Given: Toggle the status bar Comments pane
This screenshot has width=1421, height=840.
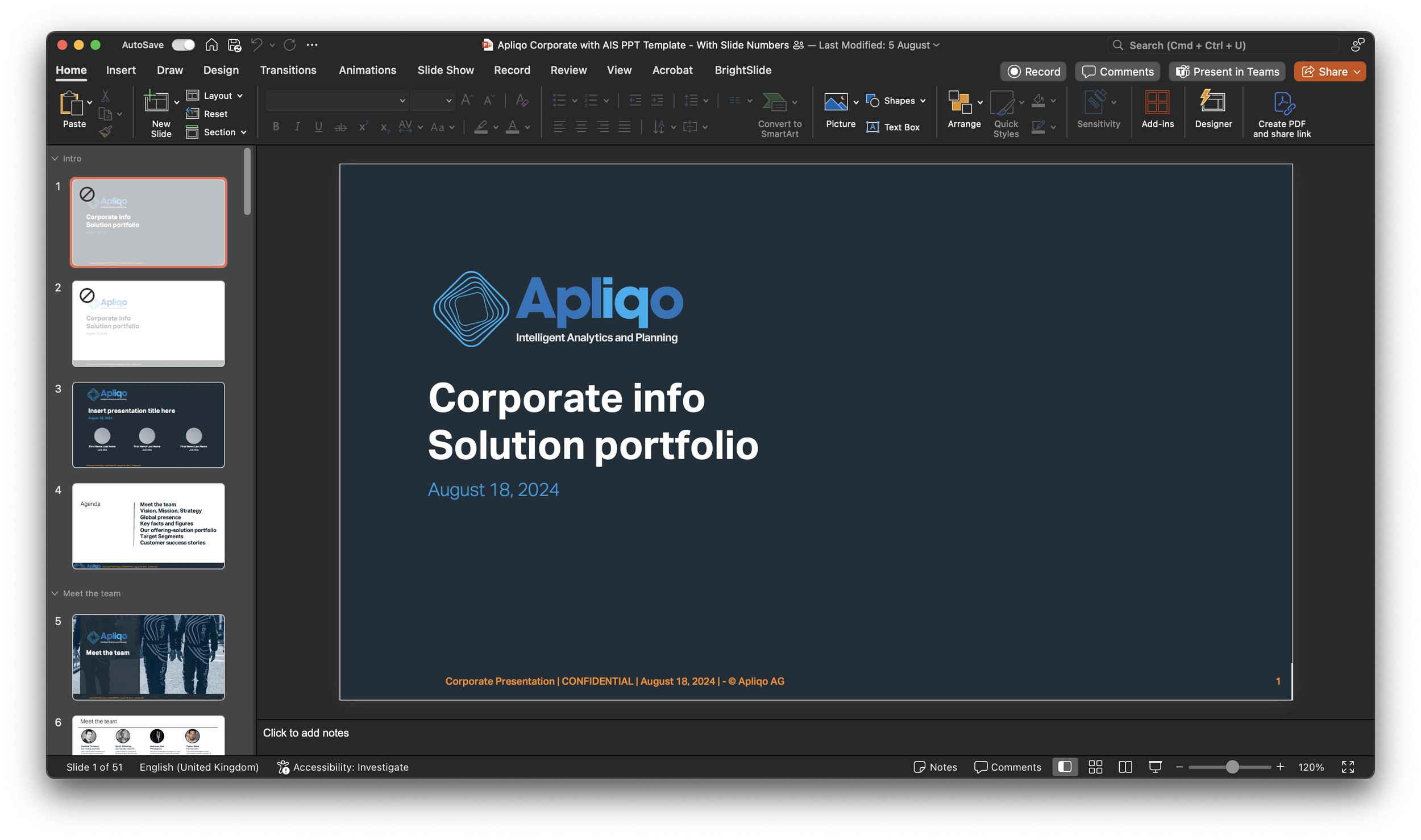Looking at the screenshot, I should [x=1007, y=767].
